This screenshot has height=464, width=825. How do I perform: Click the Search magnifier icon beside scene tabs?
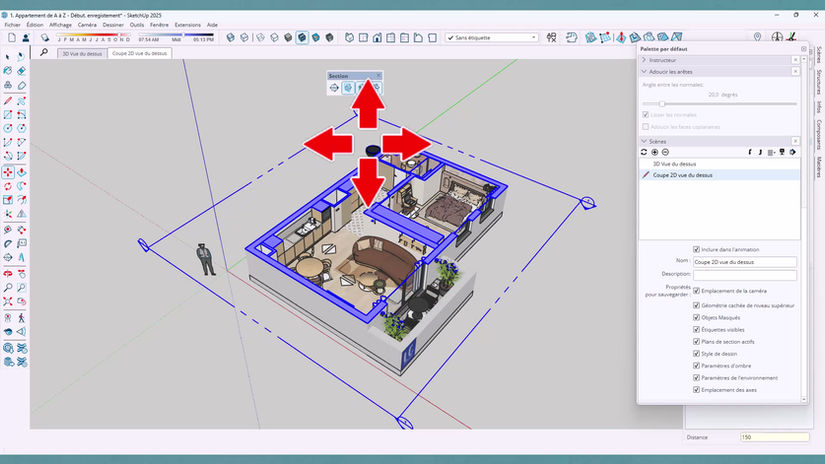point(44,53)
